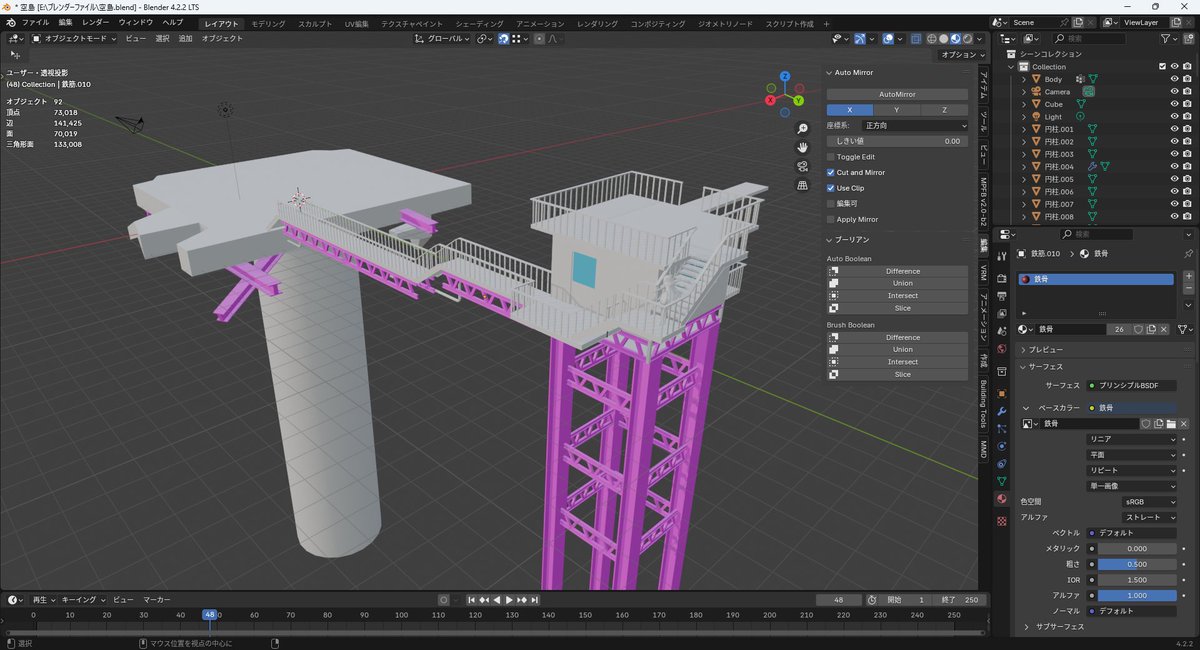Image resolution: width=1200 pixels, height=650 pixels.
Task: Select material preview shading mode
Action: (x=957, y=38)
